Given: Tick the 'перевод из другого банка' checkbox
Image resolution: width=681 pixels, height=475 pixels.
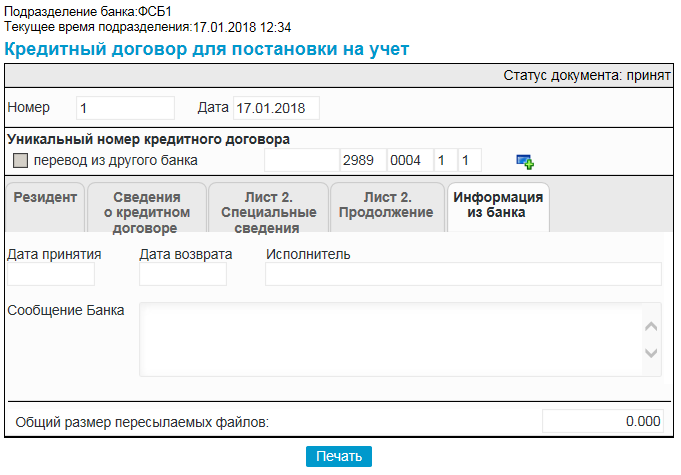Looking at the screenshot, I should pos(20,160).
